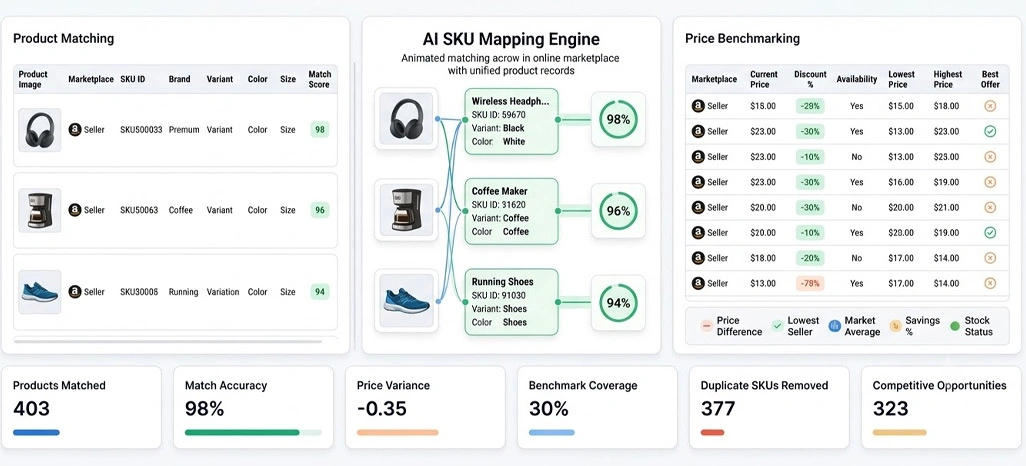Open the Coffee Maker mapping card
The image size is (1026, 466).
511,211
